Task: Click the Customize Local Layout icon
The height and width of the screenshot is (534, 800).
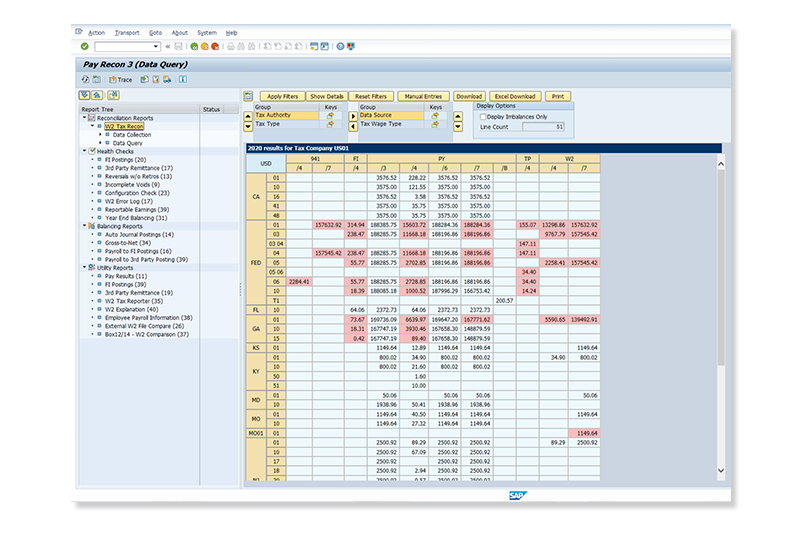Action: pos(351,46)
